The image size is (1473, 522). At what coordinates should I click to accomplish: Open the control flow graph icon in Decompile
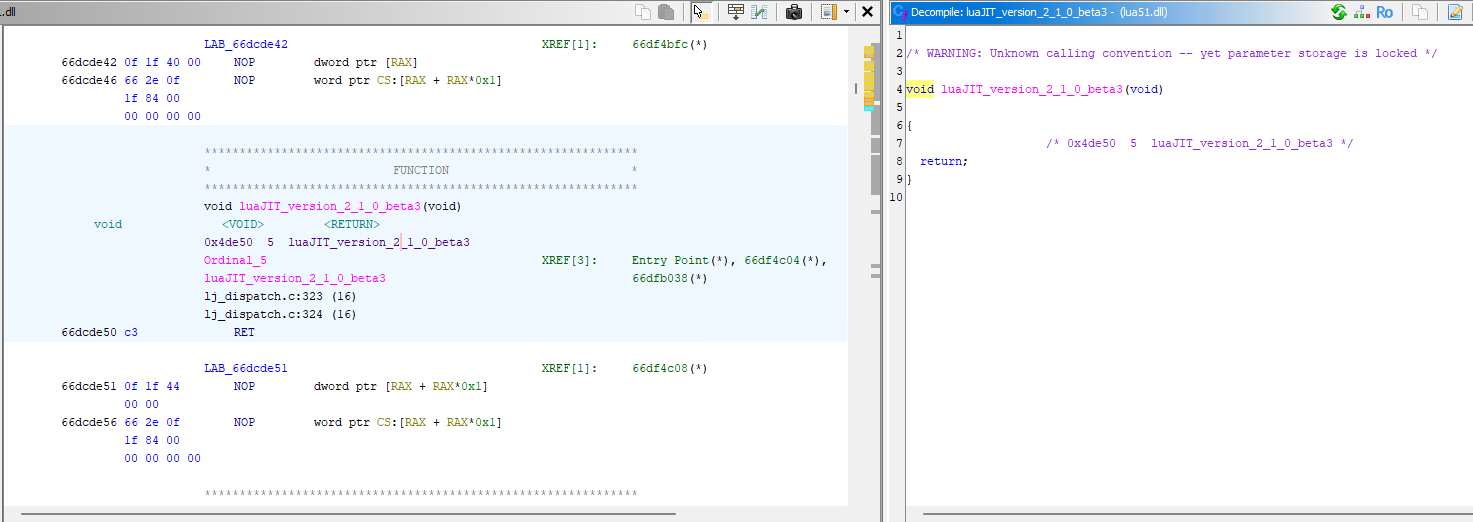tap(1361, 12)
